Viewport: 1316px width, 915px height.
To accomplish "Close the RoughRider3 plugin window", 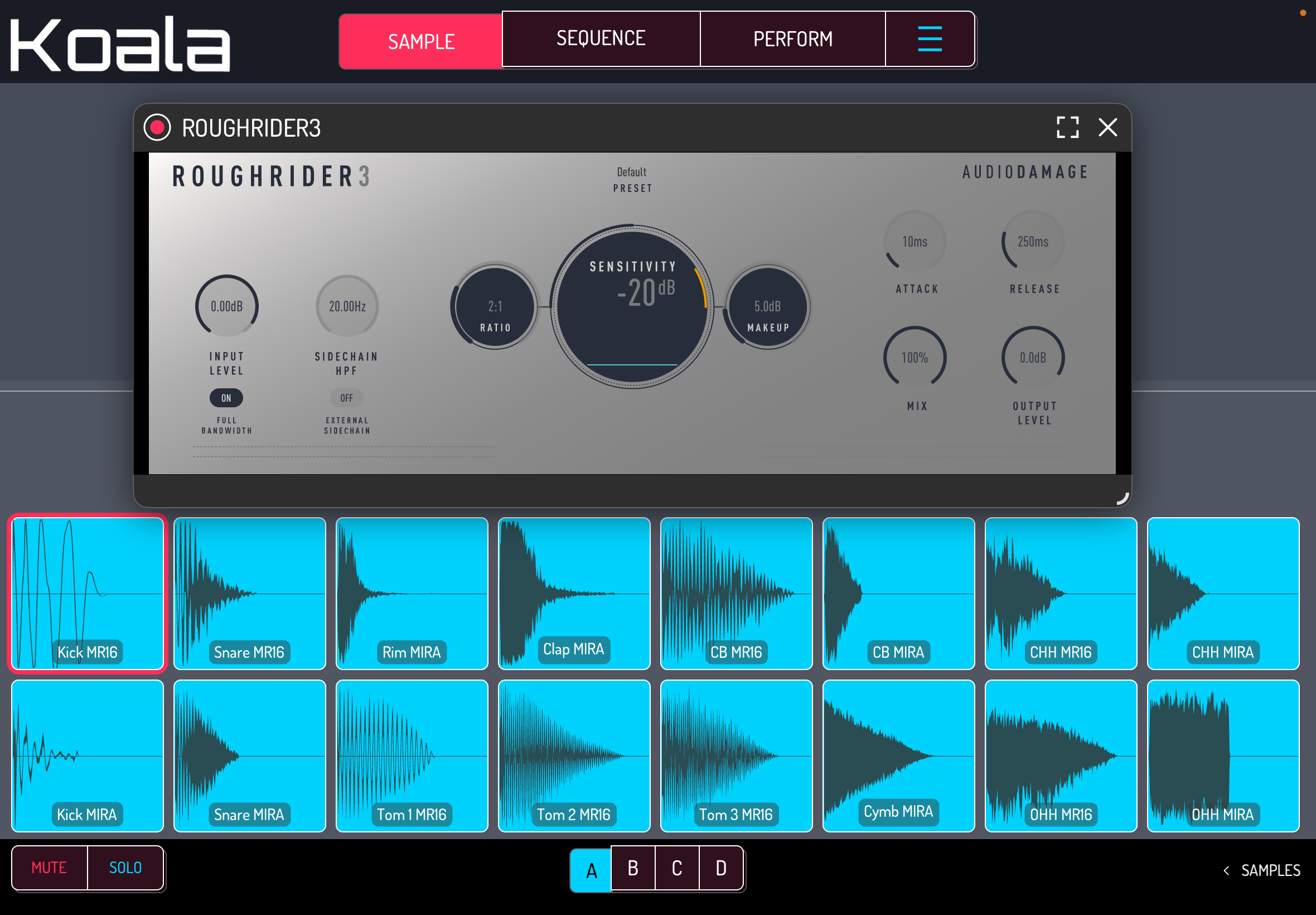I will (x=1107, y=127).
